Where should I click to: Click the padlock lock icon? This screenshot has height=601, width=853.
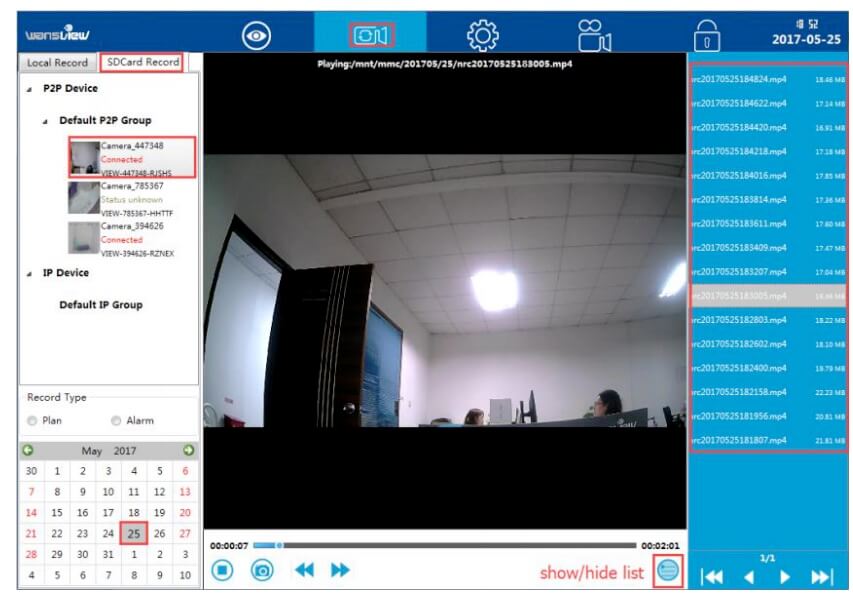(x=707, y=35)
